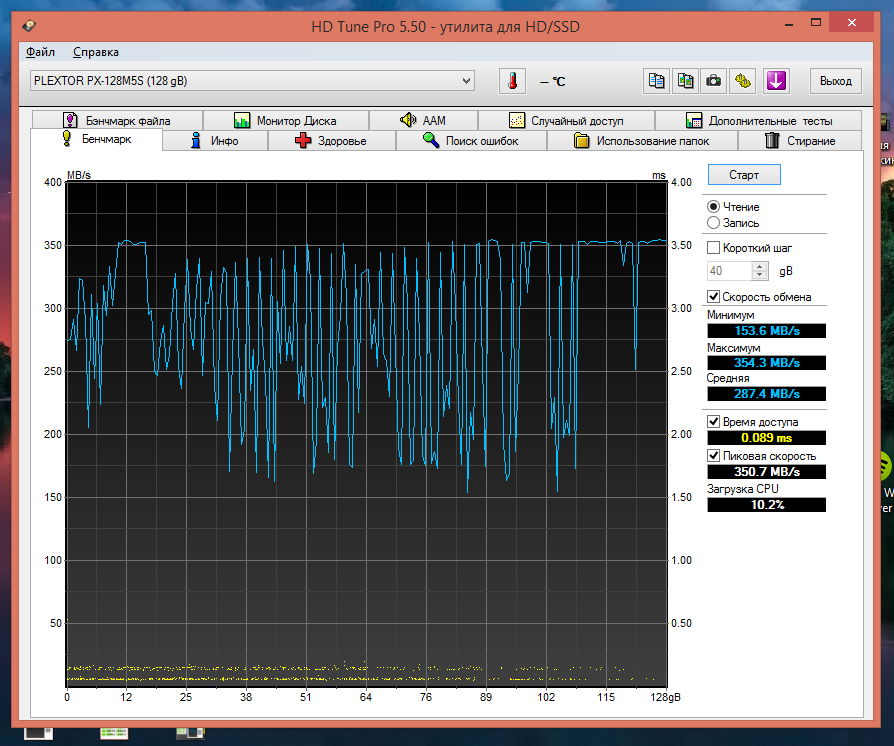This screenshot has height=746, width=894.
Task: Open the AAM tab
Action: coord(423,120)
